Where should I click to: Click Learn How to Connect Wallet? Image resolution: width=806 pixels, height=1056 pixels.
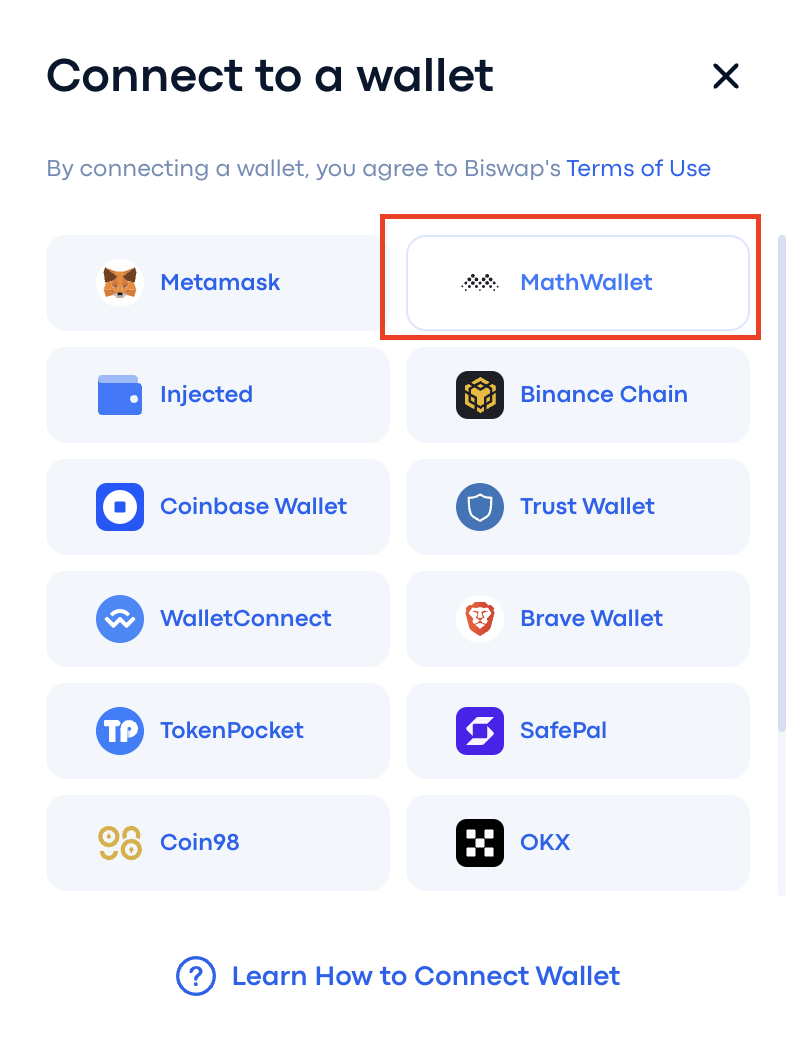click(427, 976)
